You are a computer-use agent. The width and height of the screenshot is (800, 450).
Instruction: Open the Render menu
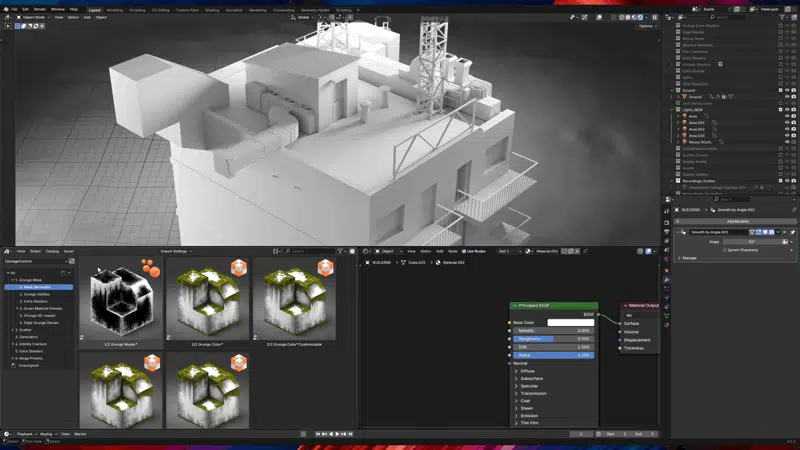point(40,9)
